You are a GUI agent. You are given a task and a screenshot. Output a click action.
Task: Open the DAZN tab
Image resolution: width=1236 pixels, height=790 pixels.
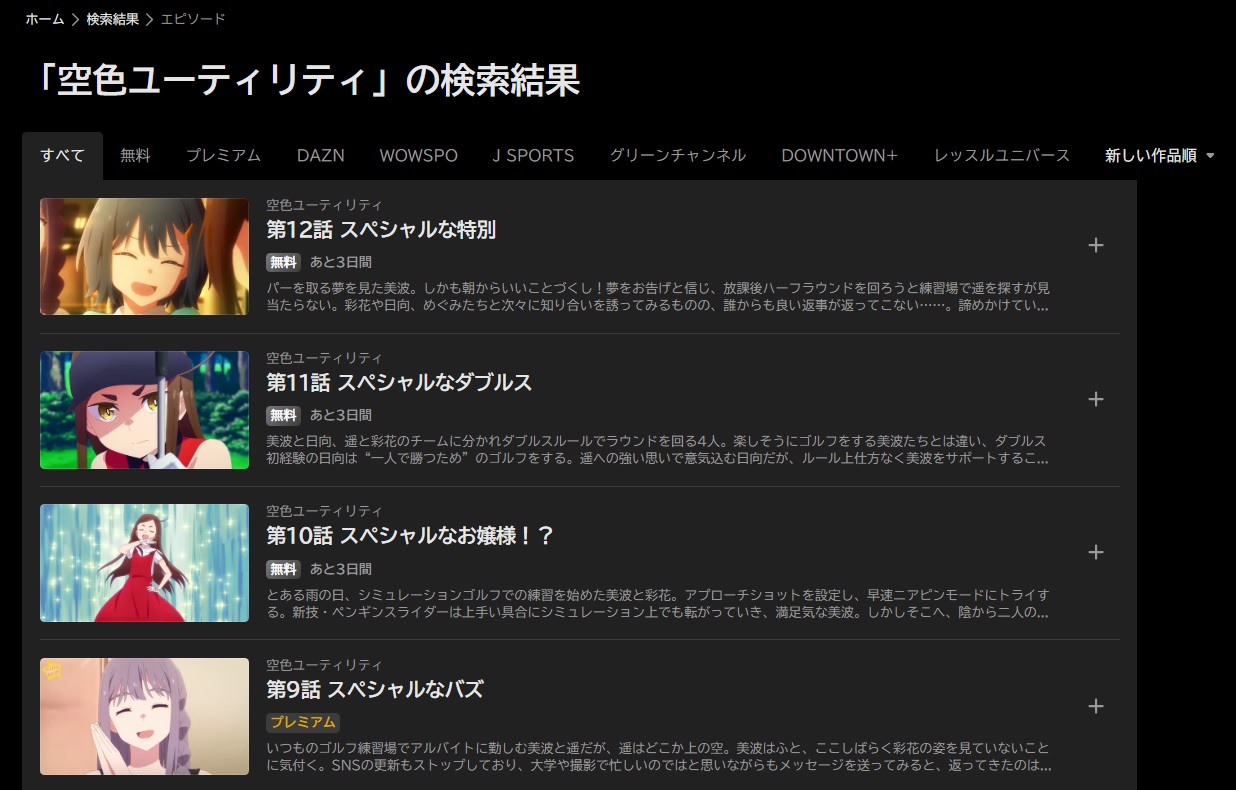click(320, 156)
